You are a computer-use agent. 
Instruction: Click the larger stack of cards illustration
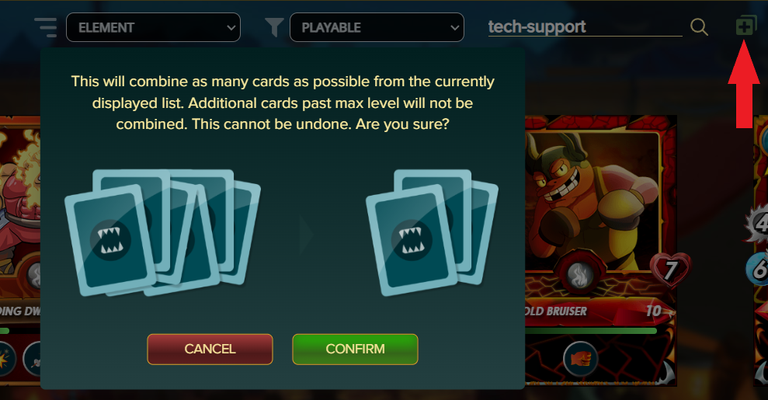pos(163,233)
